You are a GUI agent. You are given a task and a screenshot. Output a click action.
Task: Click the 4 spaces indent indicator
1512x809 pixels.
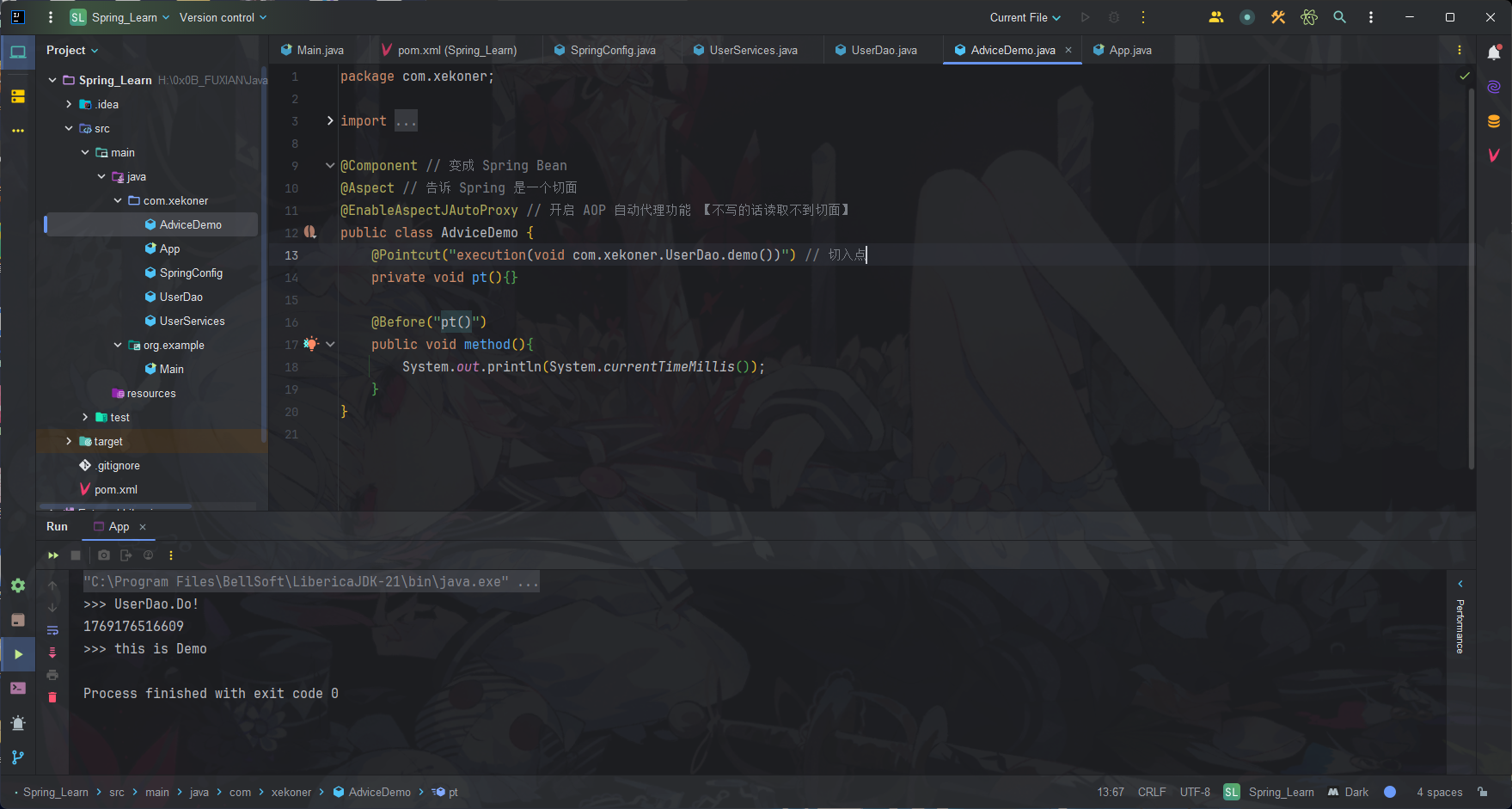pyautogui.click(x=1438, y=792)
